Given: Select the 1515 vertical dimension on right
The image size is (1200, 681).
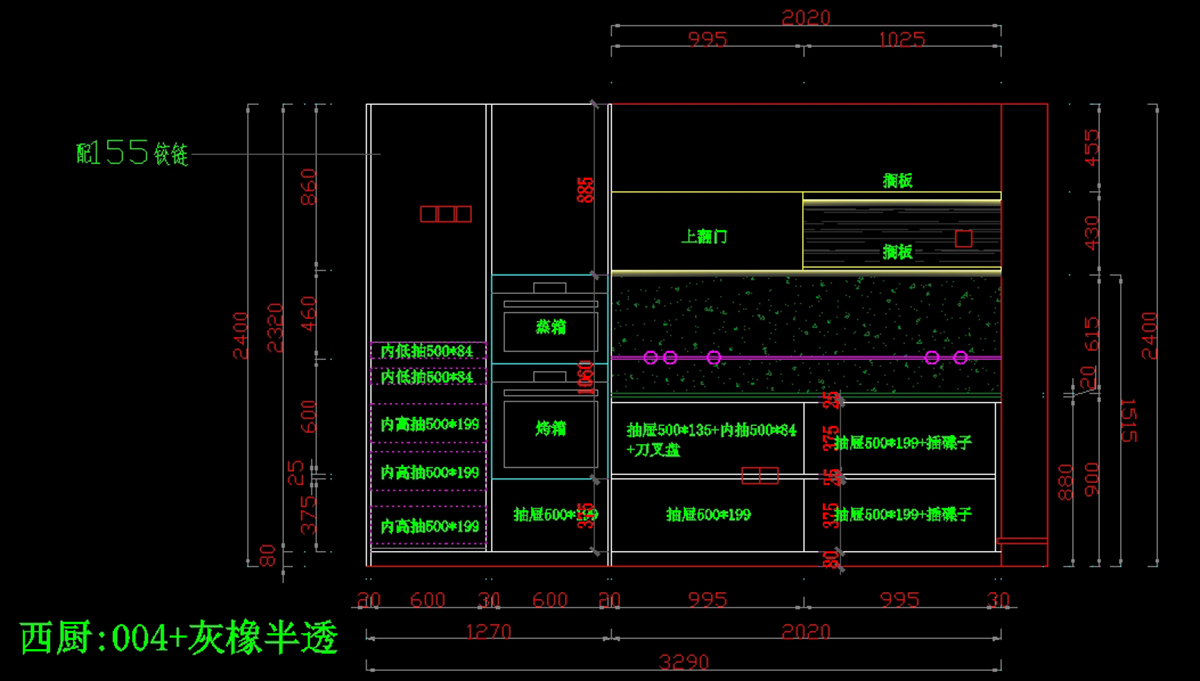Looking at the screenshot, I should point(1127,420).
